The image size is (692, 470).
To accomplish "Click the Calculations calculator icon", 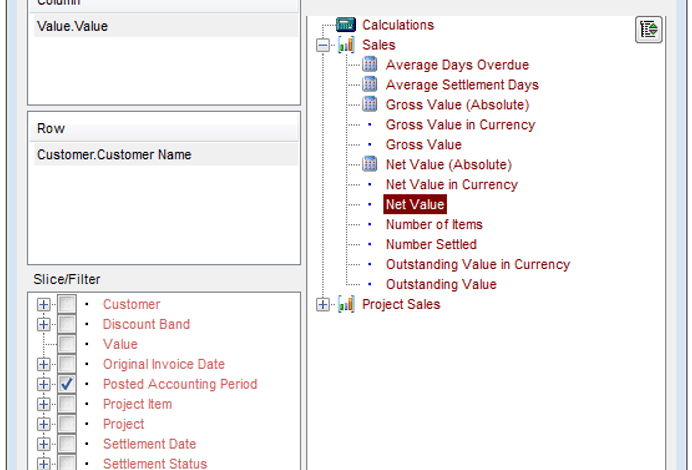I will tap(346, 24).
